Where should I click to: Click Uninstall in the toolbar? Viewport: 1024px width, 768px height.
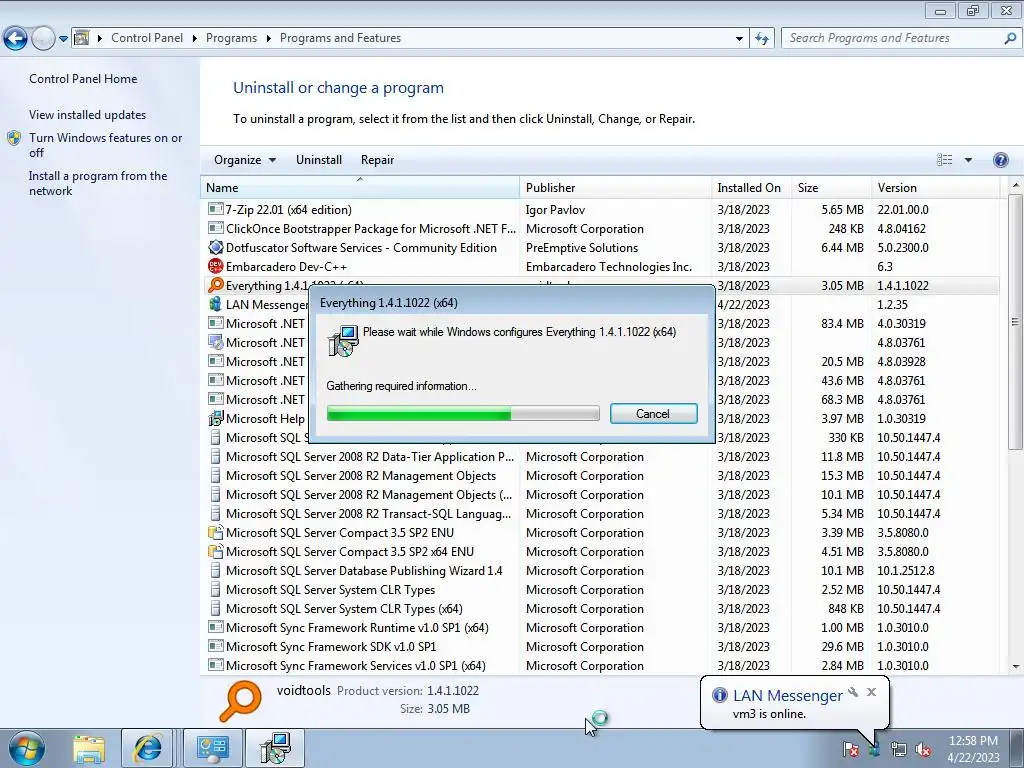click(x=319, y=160)
